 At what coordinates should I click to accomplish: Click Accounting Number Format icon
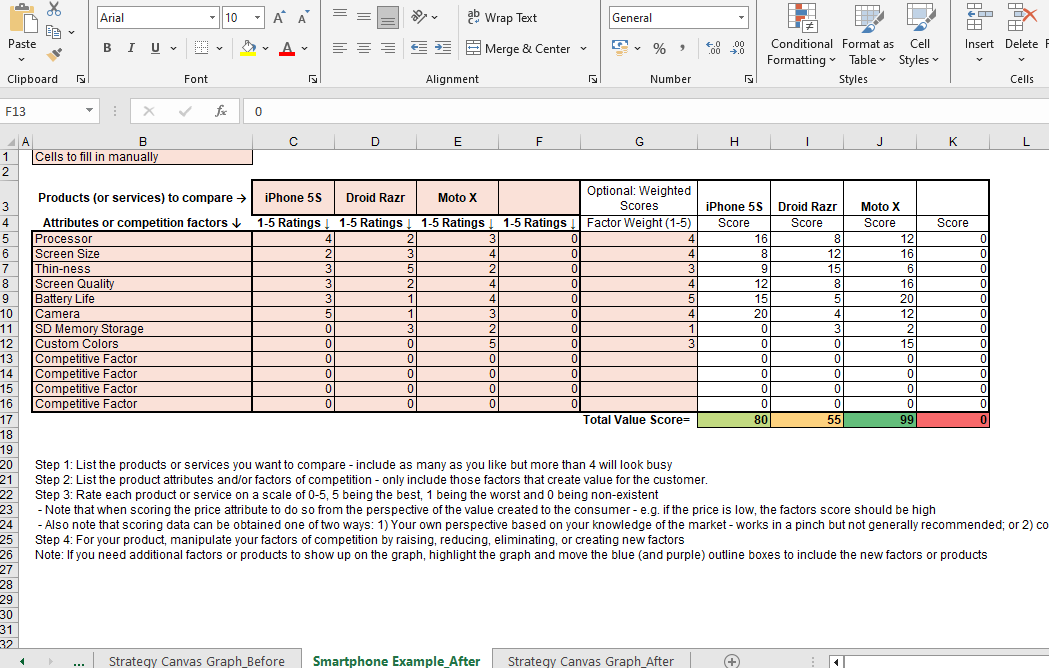620,48
